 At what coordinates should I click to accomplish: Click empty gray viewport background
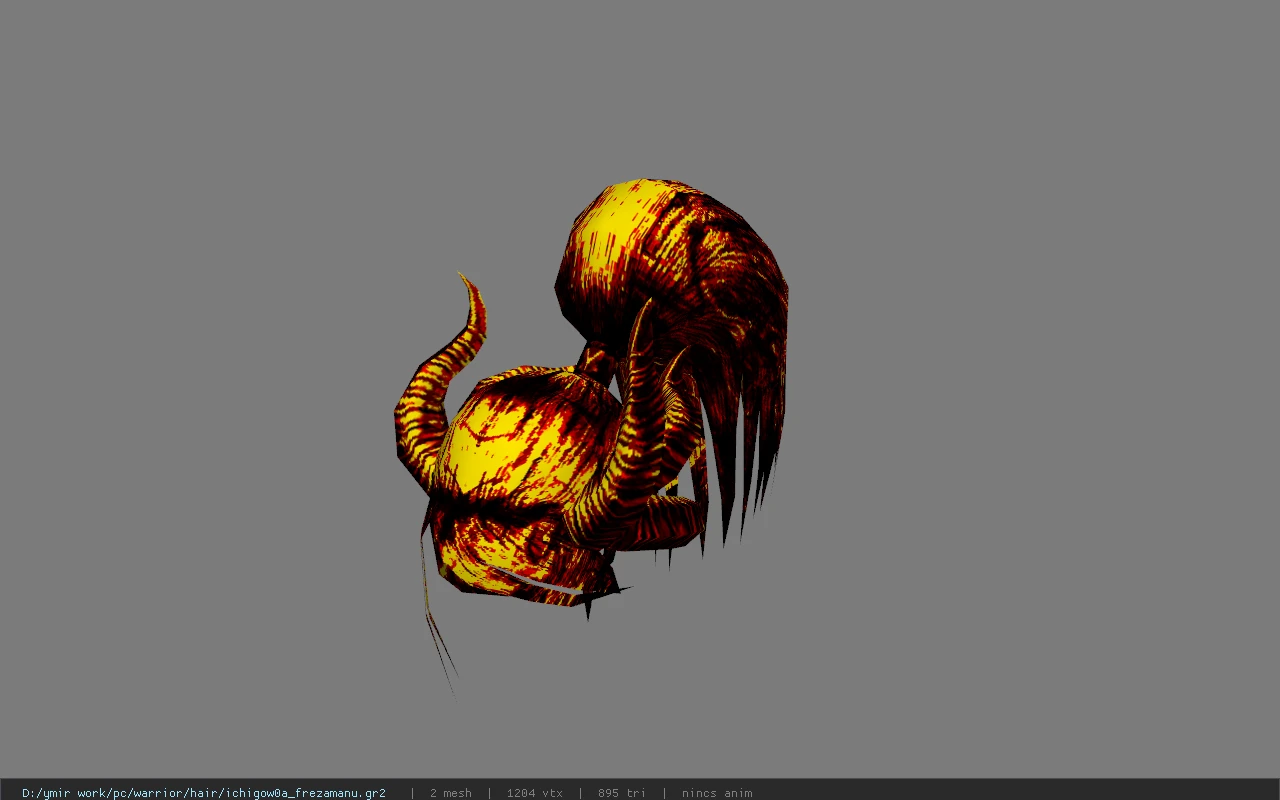pos(1000,400)
